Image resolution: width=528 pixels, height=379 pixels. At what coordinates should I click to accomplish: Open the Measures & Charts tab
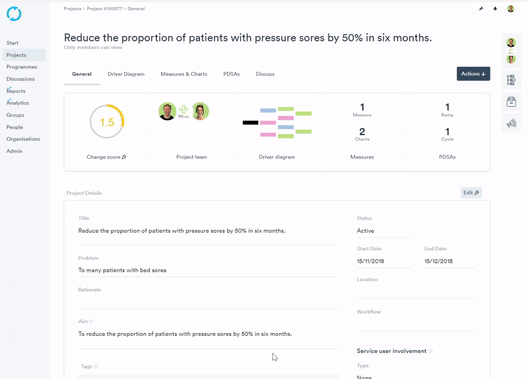pos(184,74)
